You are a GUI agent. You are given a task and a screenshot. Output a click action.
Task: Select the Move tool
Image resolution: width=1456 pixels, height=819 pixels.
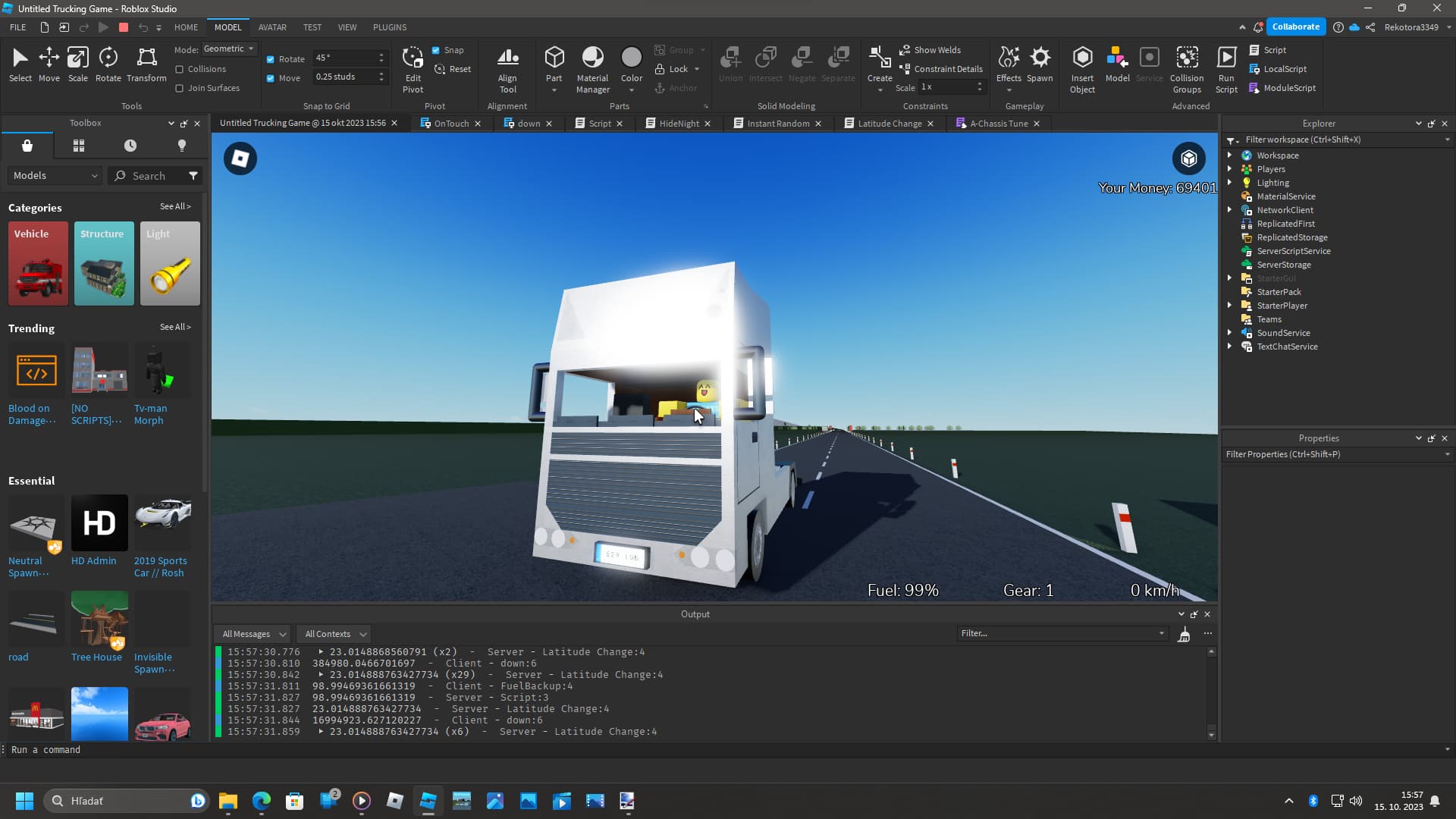(x=49, y=64)
